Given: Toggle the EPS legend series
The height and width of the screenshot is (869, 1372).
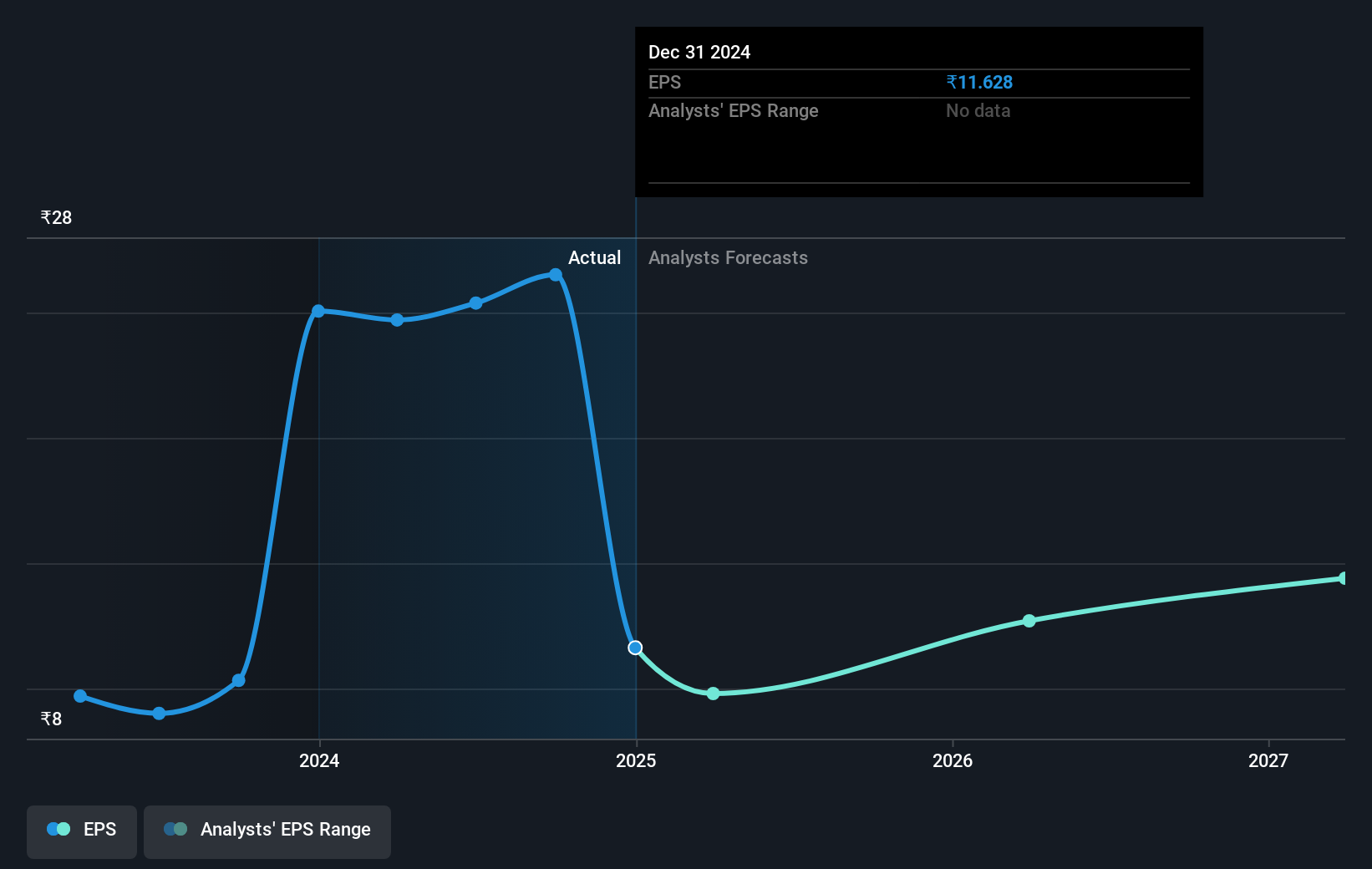Looking at the screenshot, I should tap(82, 831).
